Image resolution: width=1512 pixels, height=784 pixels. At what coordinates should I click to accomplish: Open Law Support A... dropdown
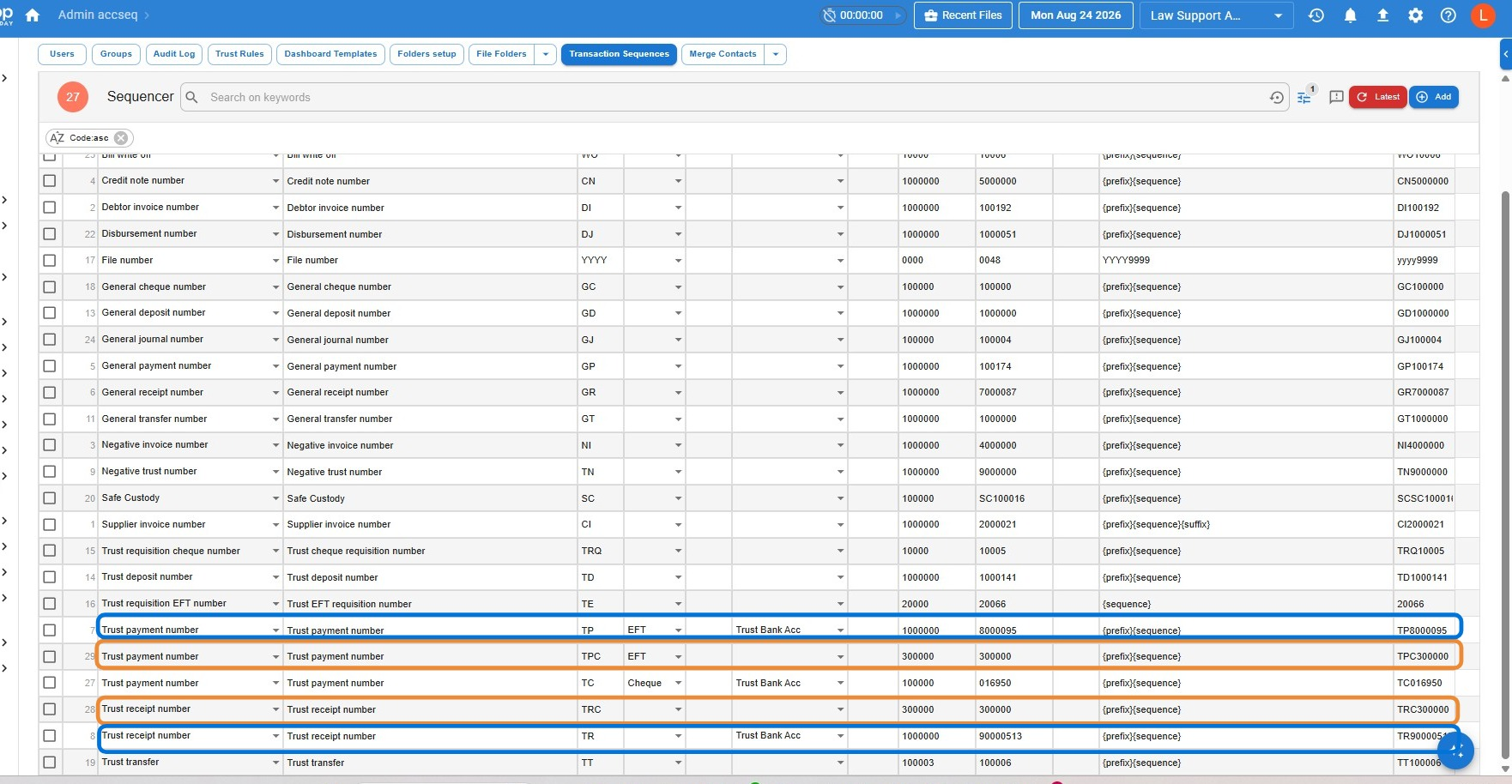(x=1216, y=15)
